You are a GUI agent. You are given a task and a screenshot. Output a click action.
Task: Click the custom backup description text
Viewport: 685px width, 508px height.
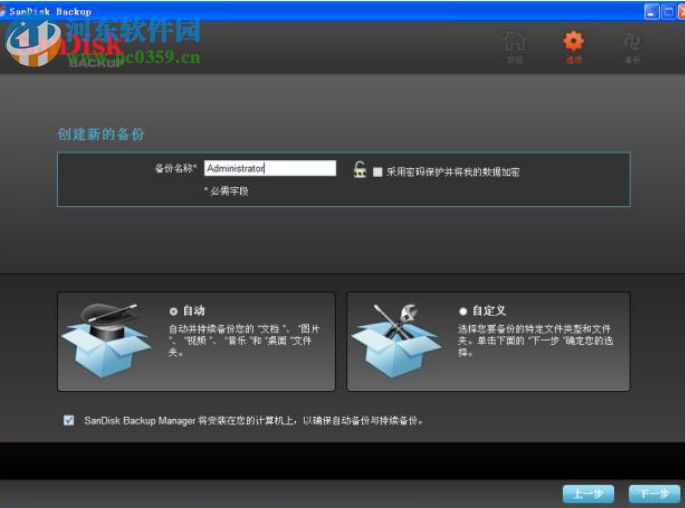tap(535, 340)
